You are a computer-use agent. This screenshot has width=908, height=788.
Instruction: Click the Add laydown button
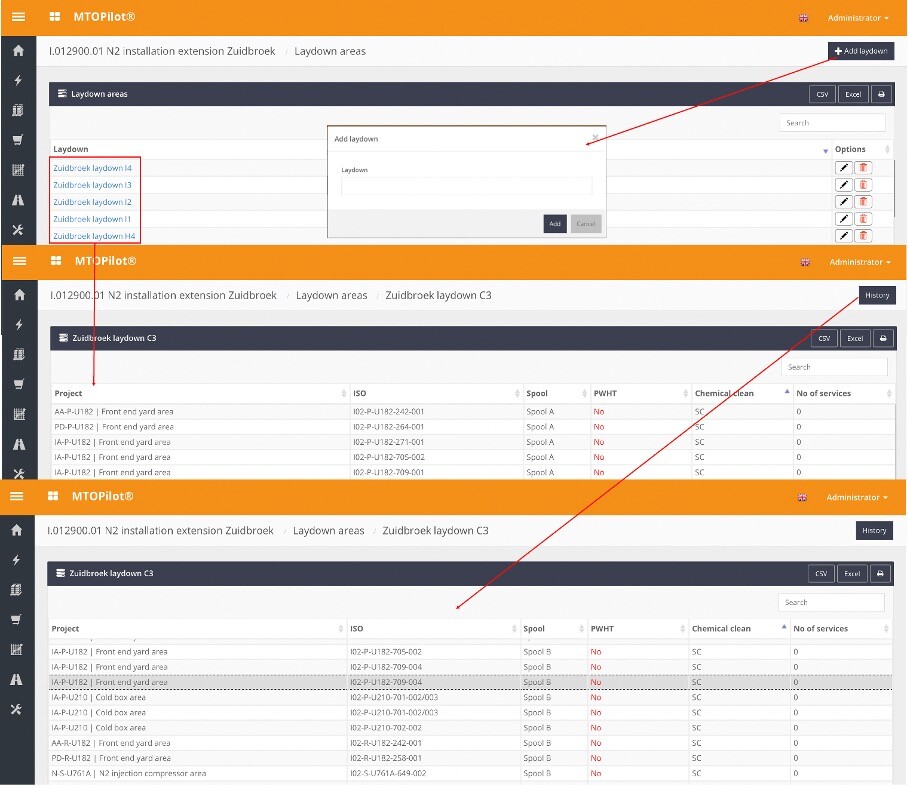click(x=861, y=51)
